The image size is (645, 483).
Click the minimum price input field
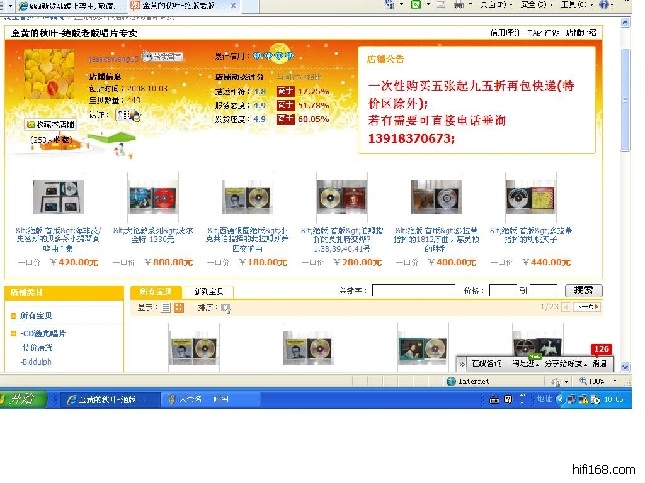[x=502, y=290]
